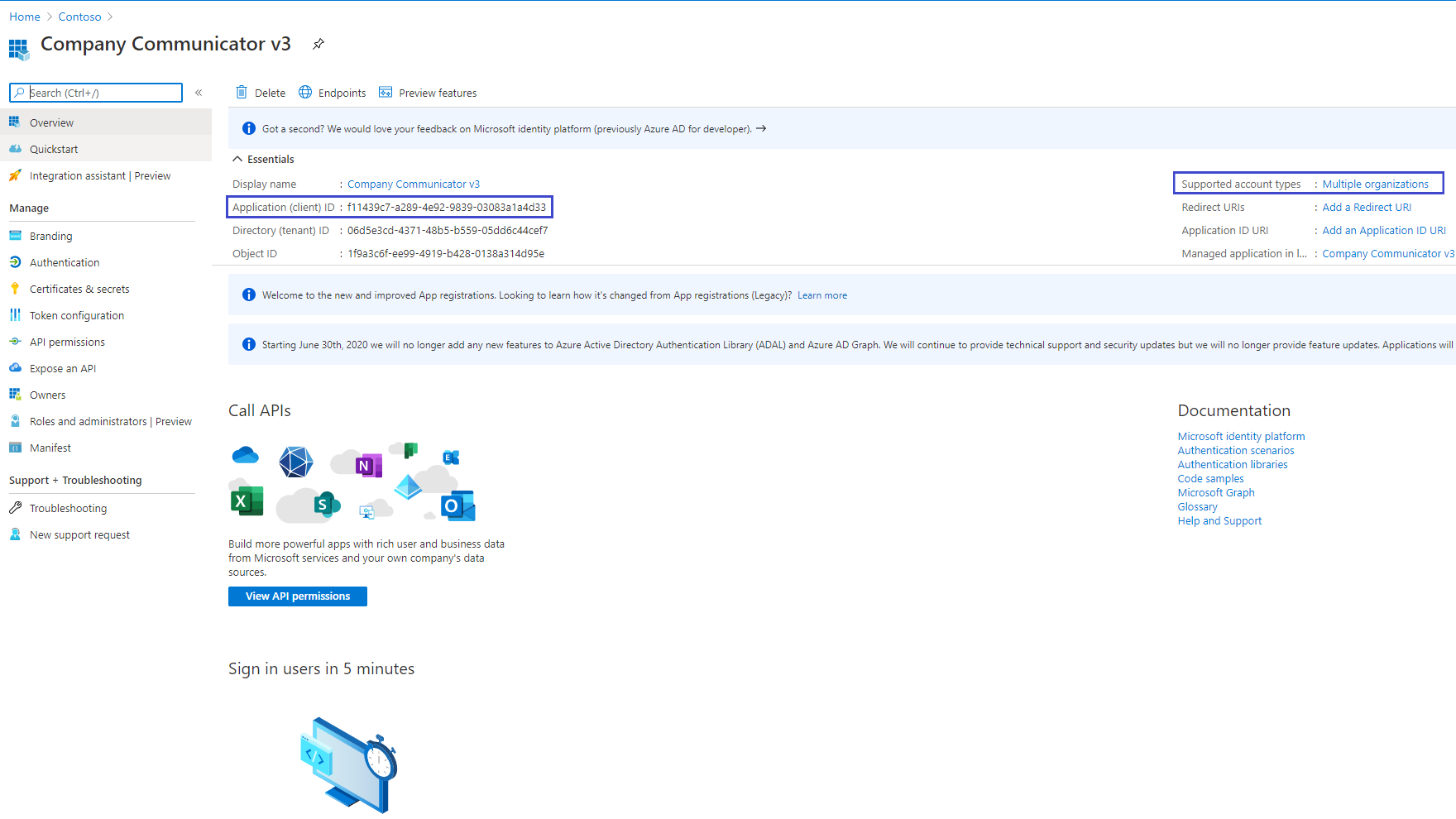Open the Overview menu item
Image resolution: width=1456 pixels, height=819 pixels.
[106, 122]
